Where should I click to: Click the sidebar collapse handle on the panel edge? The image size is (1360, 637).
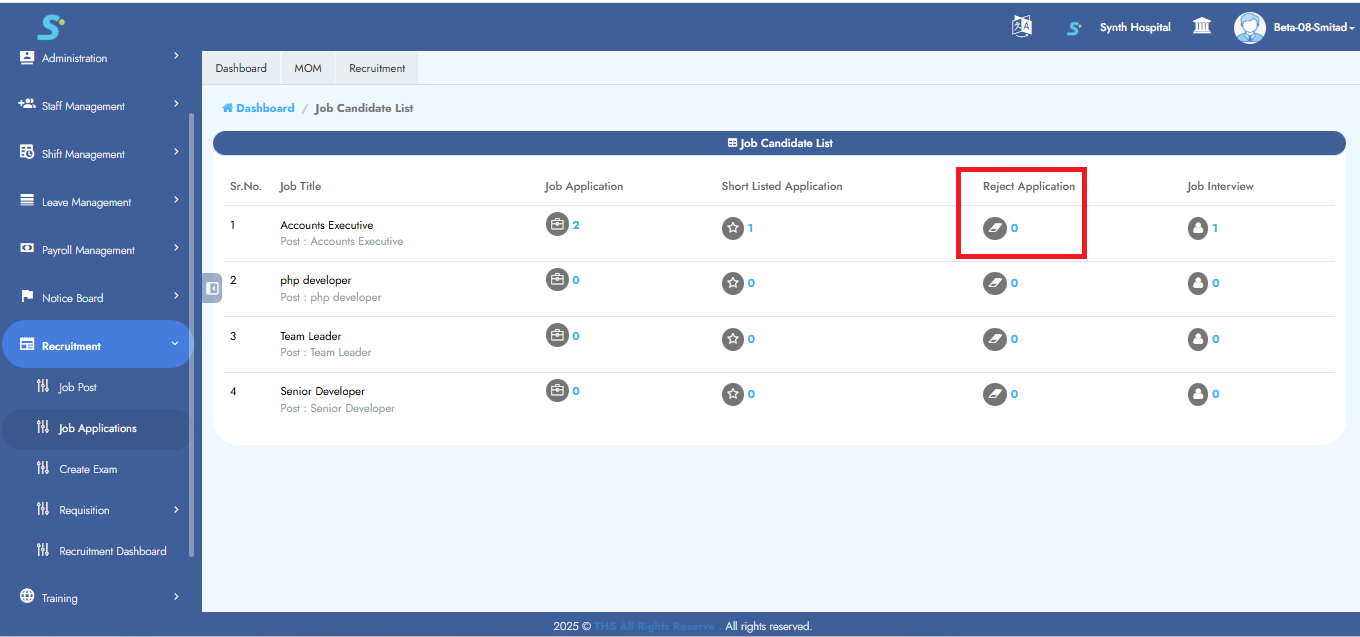tap(211, 288)
